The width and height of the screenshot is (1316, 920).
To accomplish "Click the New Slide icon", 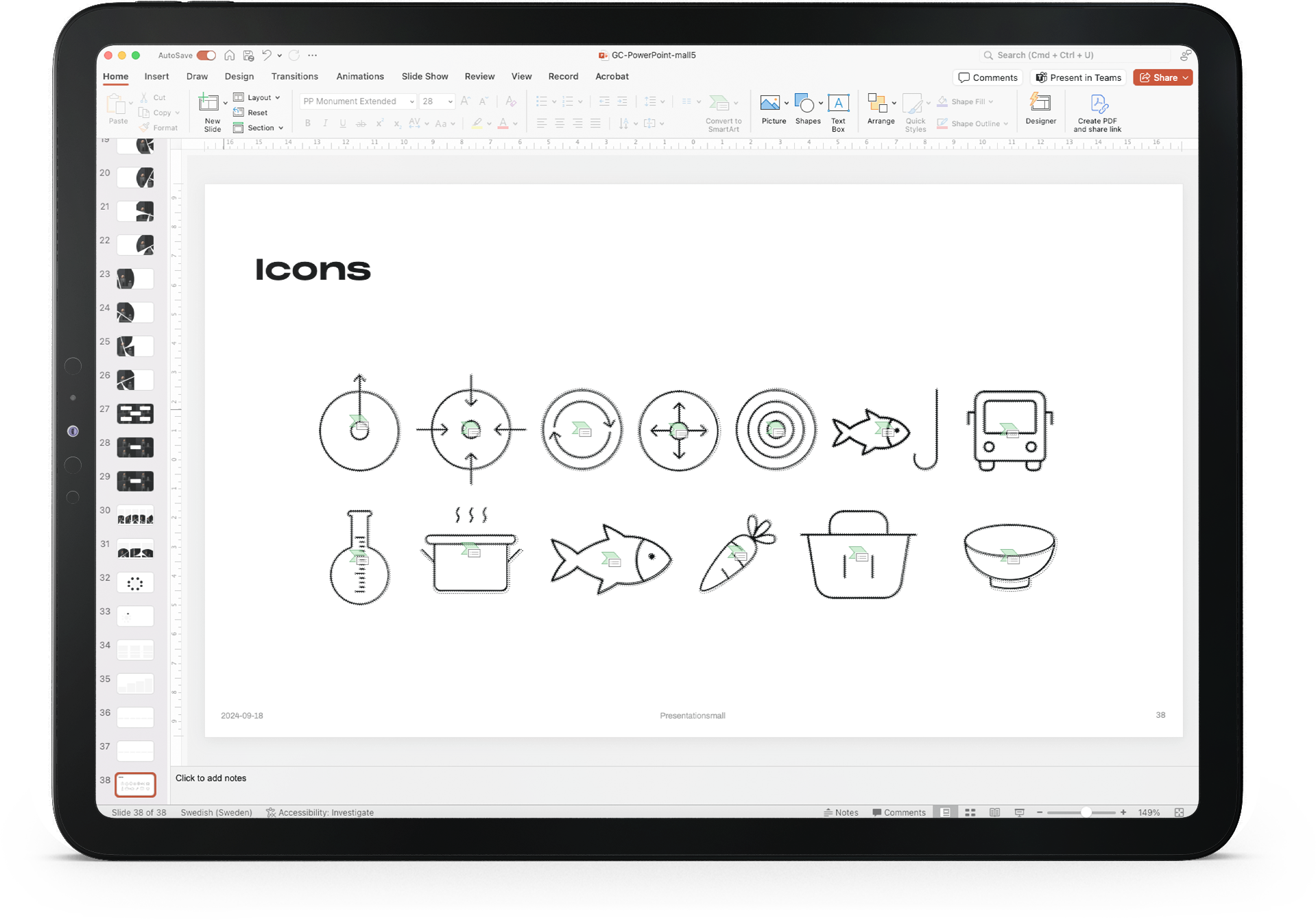I will click(x=209, y=103).
